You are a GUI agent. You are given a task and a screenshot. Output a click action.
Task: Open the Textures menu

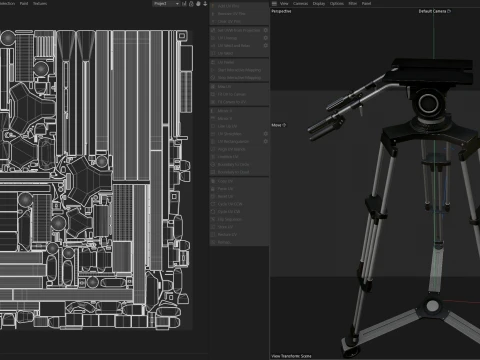click(x=40, y=3)
